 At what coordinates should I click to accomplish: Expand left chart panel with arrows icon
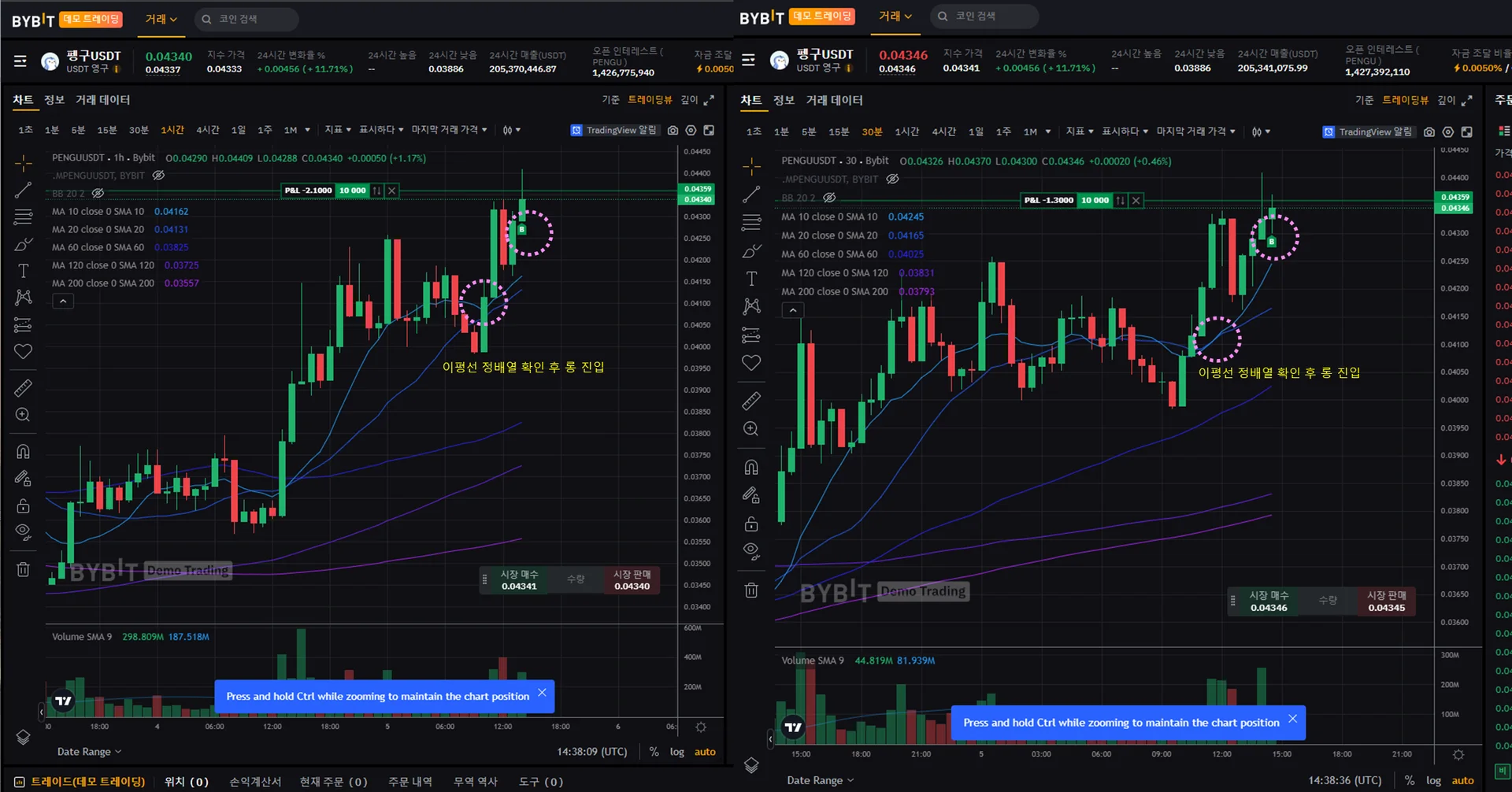click(x=709, y=100)
